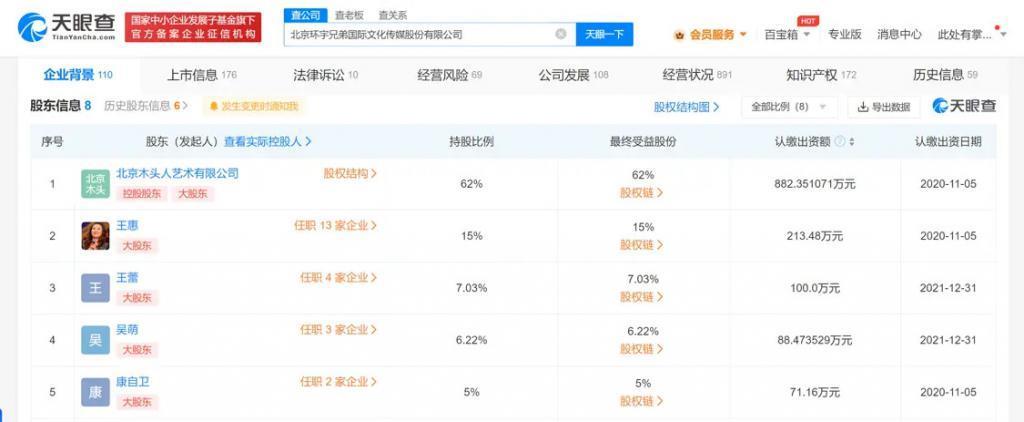1024x422 pixels.
Task: Open 股权链 for the 5% shareholder
Action: (x=642, y=401)
